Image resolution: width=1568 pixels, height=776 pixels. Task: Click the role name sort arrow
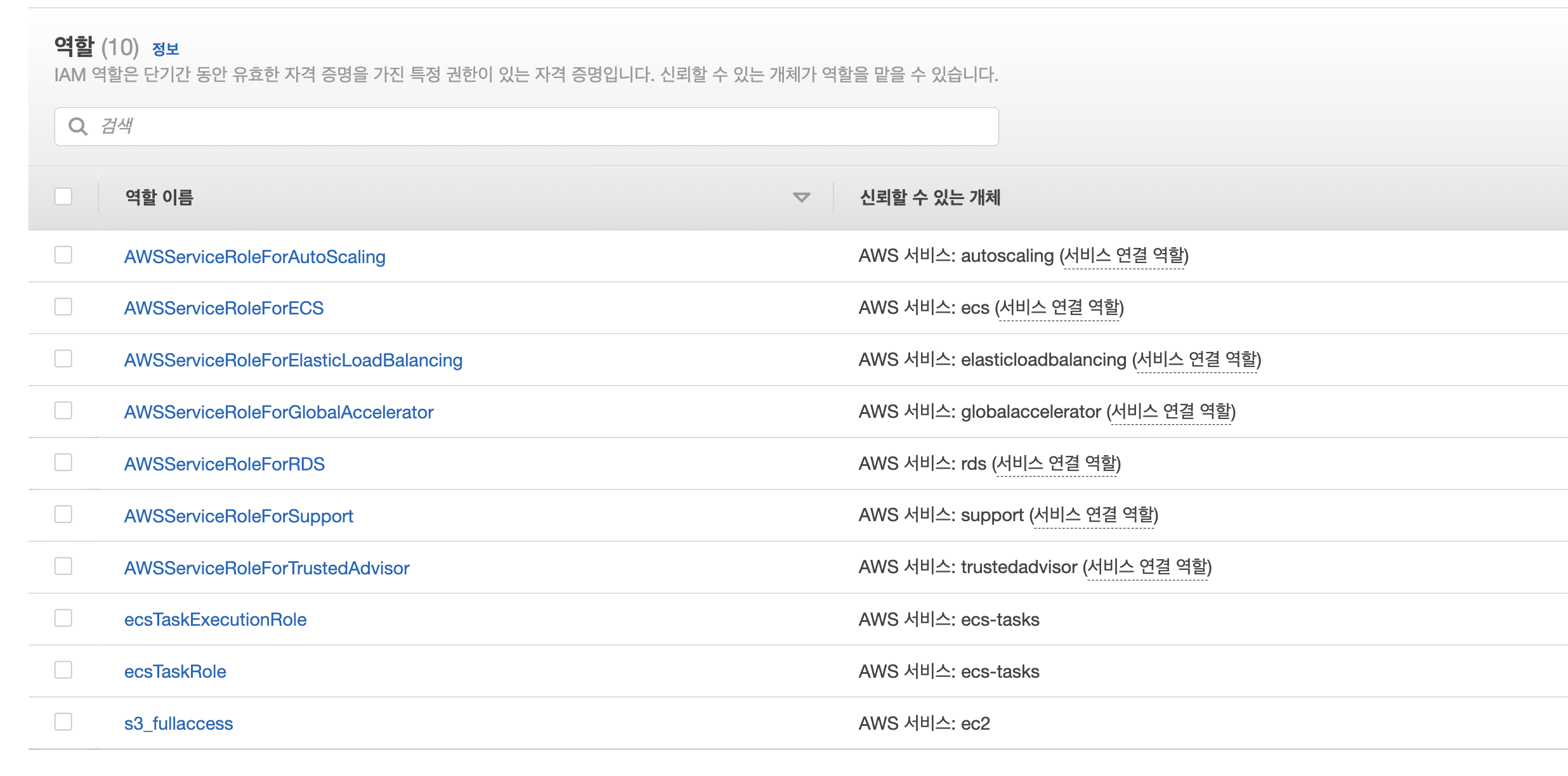point(801,198)
